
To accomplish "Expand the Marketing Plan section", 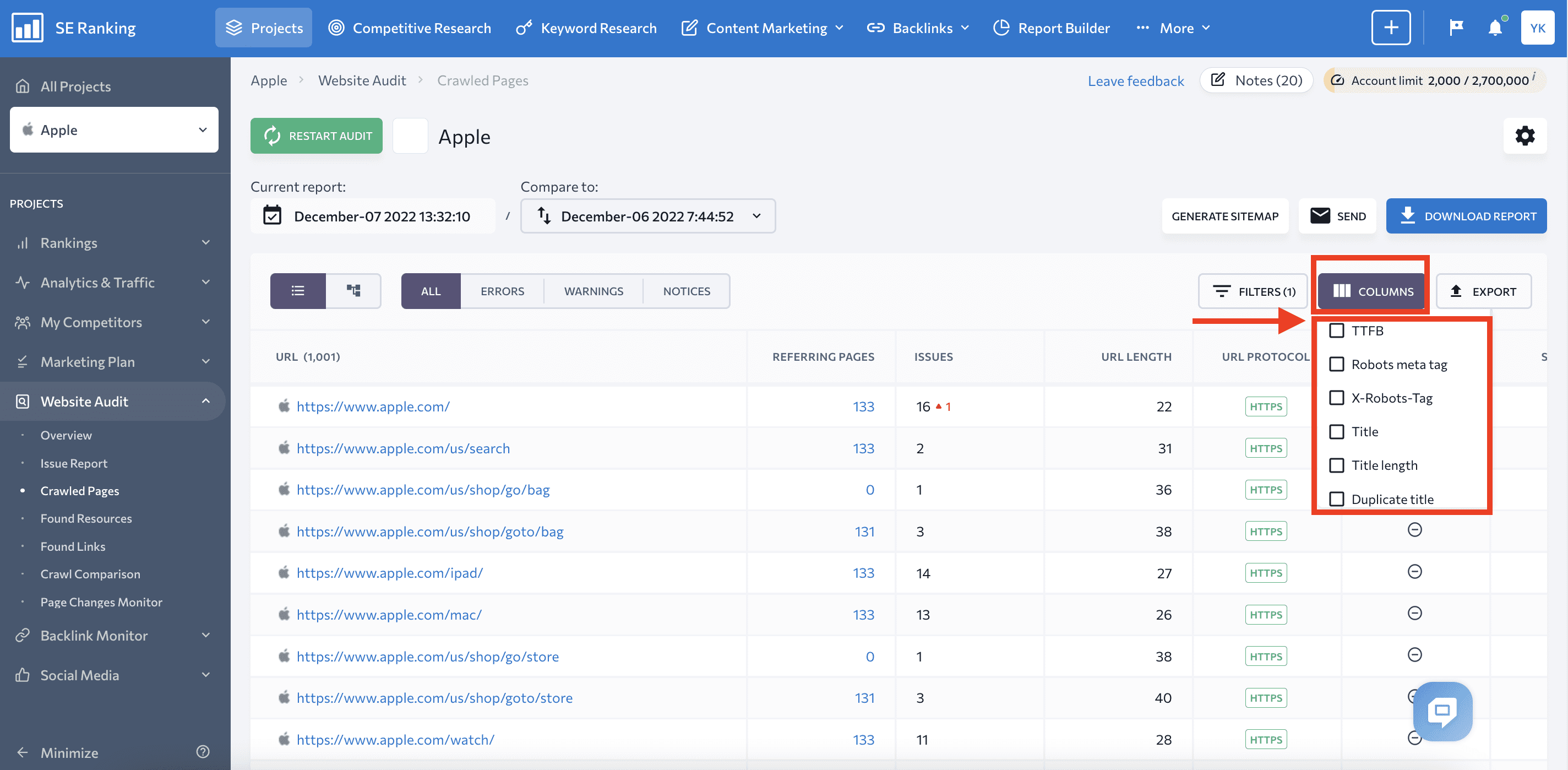I will coord(206,361).
